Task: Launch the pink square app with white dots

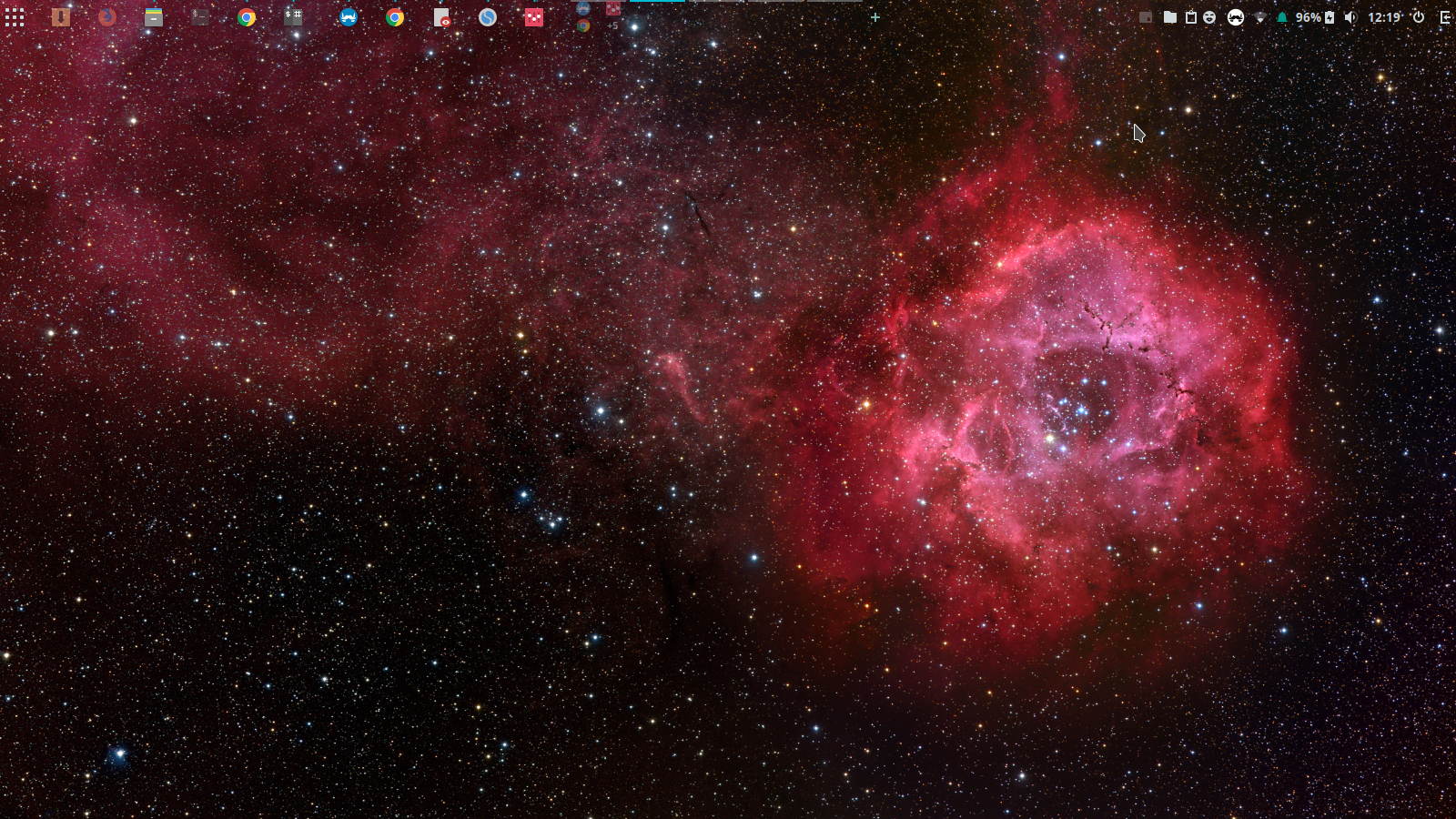Action: (x=534, y=17)
